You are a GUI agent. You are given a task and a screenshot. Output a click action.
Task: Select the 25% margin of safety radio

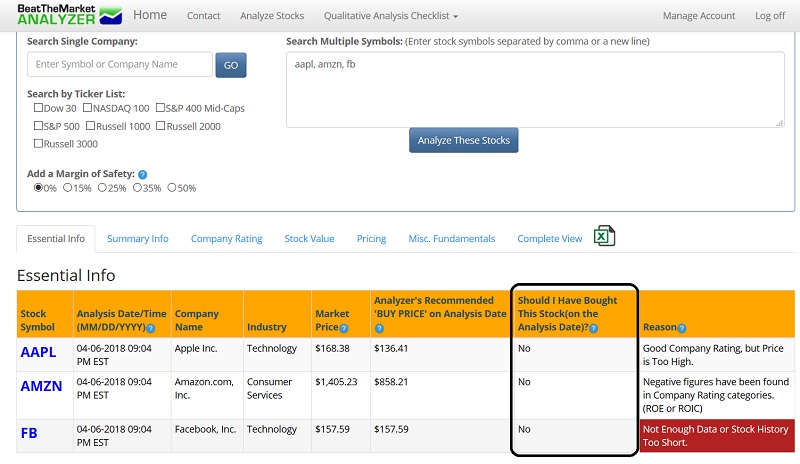pos(102,187)
